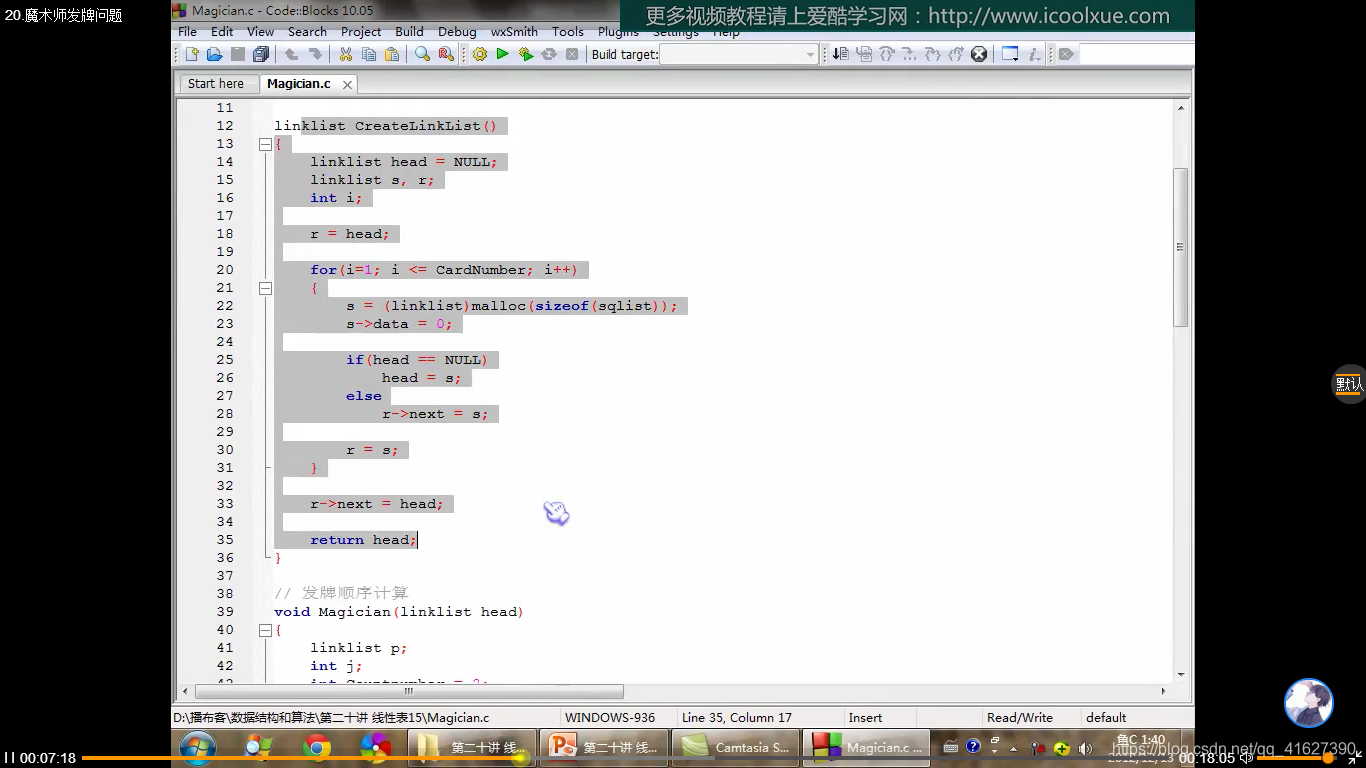Open Find with the magnifier icon
Screen dimensions: 1366x768
423,54
